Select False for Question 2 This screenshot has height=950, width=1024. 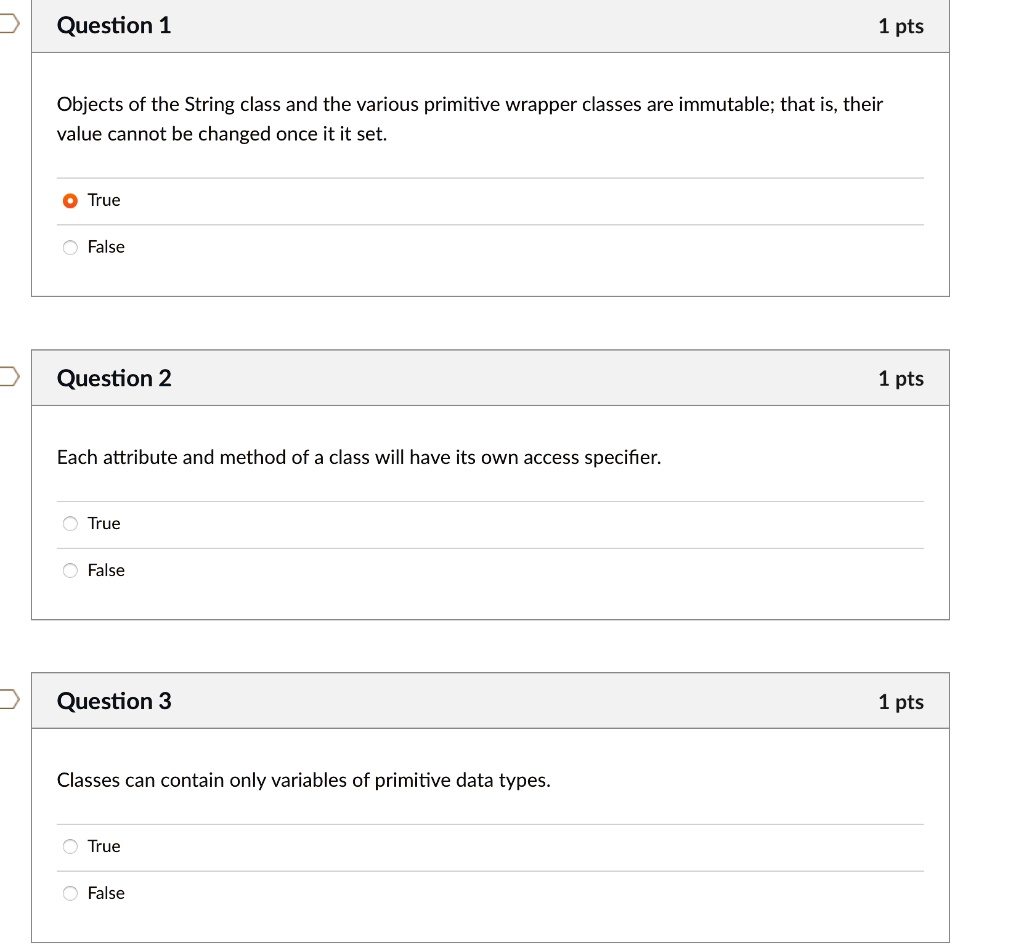[106, 570]
